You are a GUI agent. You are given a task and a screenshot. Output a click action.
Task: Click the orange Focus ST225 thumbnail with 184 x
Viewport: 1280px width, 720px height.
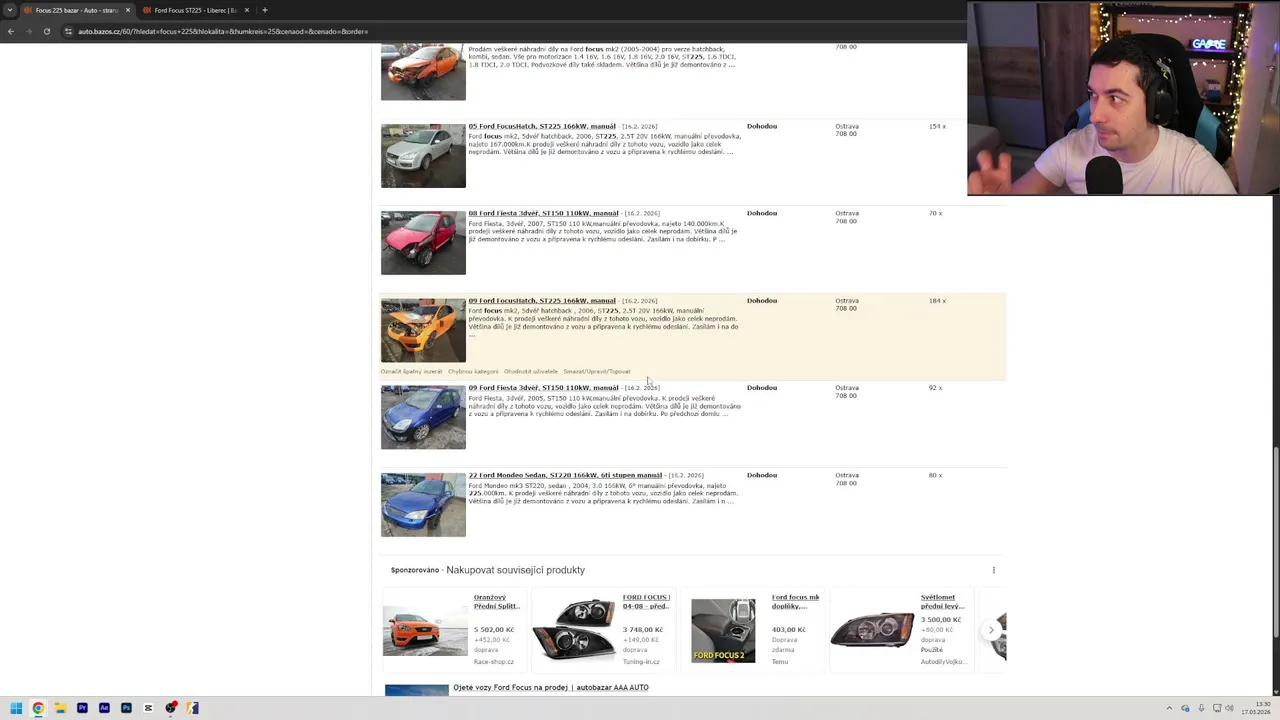pos(423,330)
